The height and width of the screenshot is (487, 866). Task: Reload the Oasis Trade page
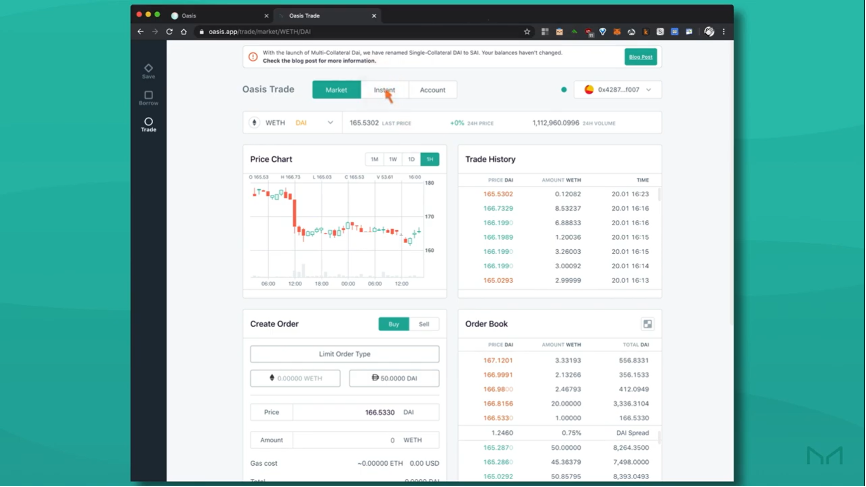point(169,31)
